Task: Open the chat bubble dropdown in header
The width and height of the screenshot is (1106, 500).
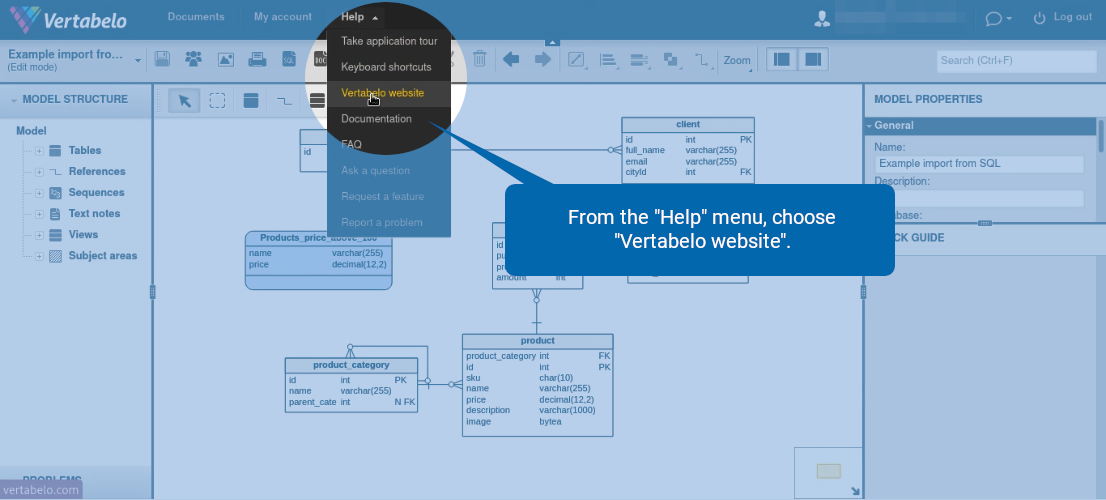Action: 999,18
